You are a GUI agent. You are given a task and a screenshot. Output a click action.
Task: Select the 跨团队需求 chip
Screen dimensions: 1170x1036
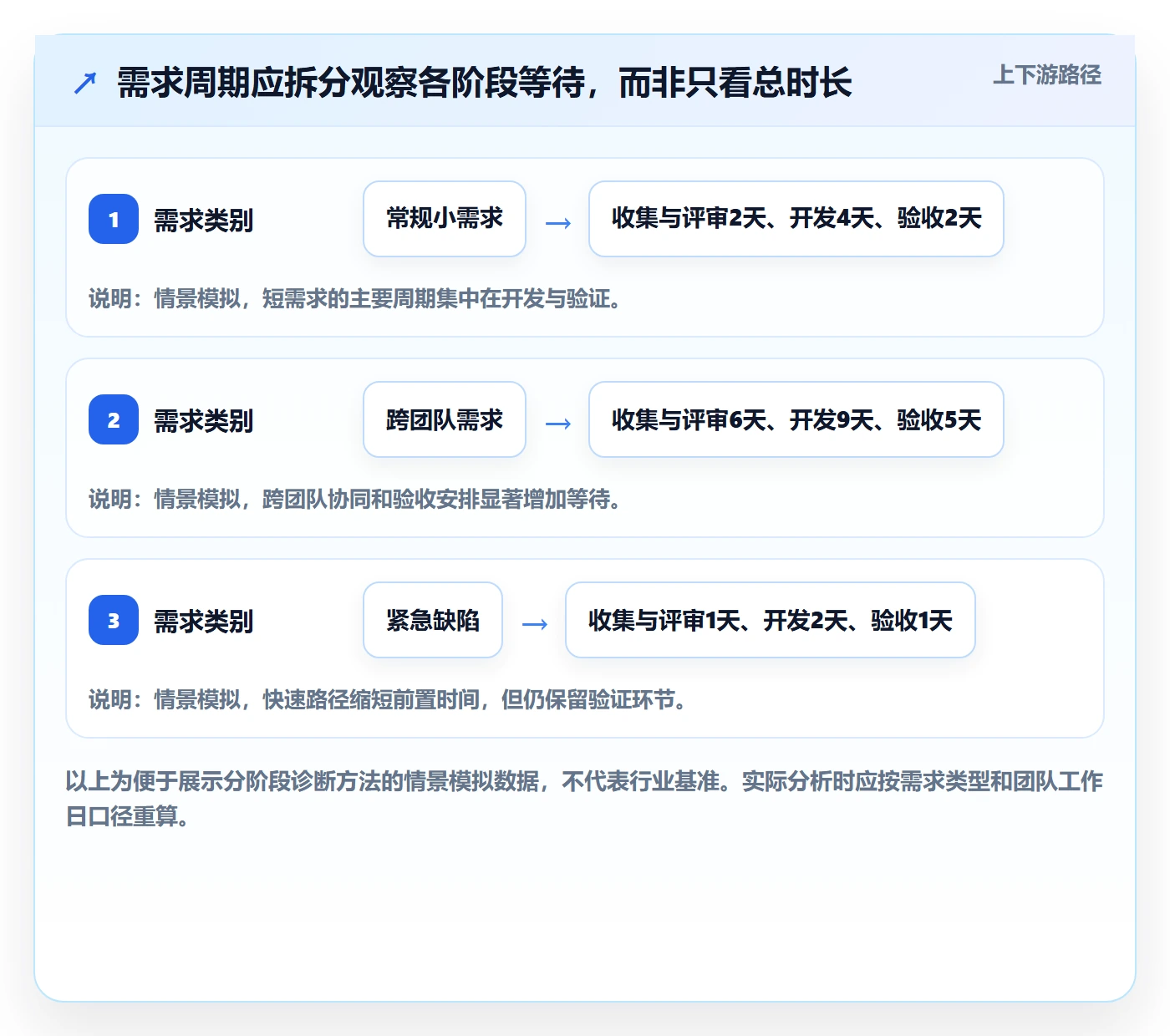click(x=445, y=419)
